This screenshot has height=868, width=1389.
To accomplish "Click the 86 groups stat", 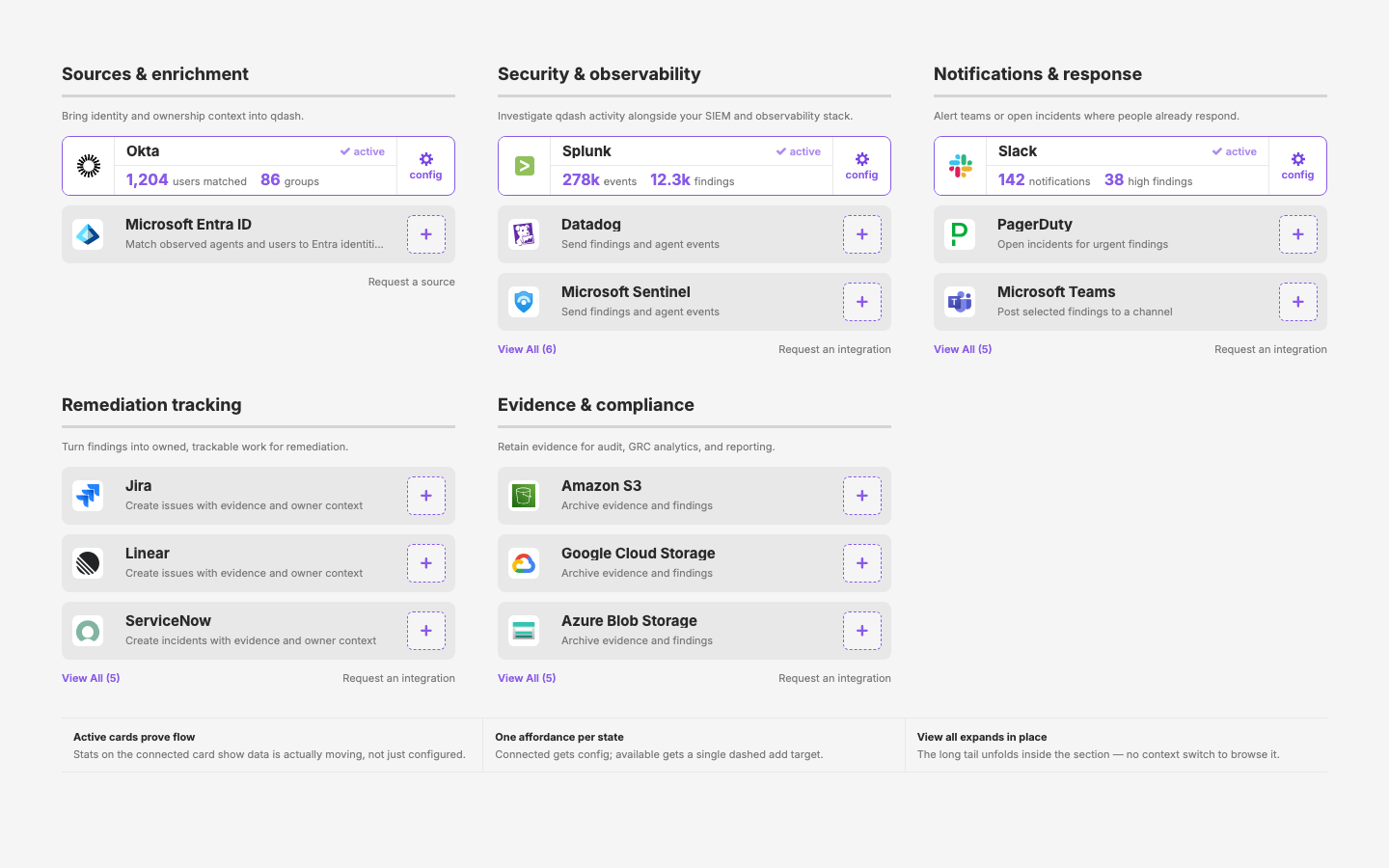I will pyautogui.click(x=289, y=180).
